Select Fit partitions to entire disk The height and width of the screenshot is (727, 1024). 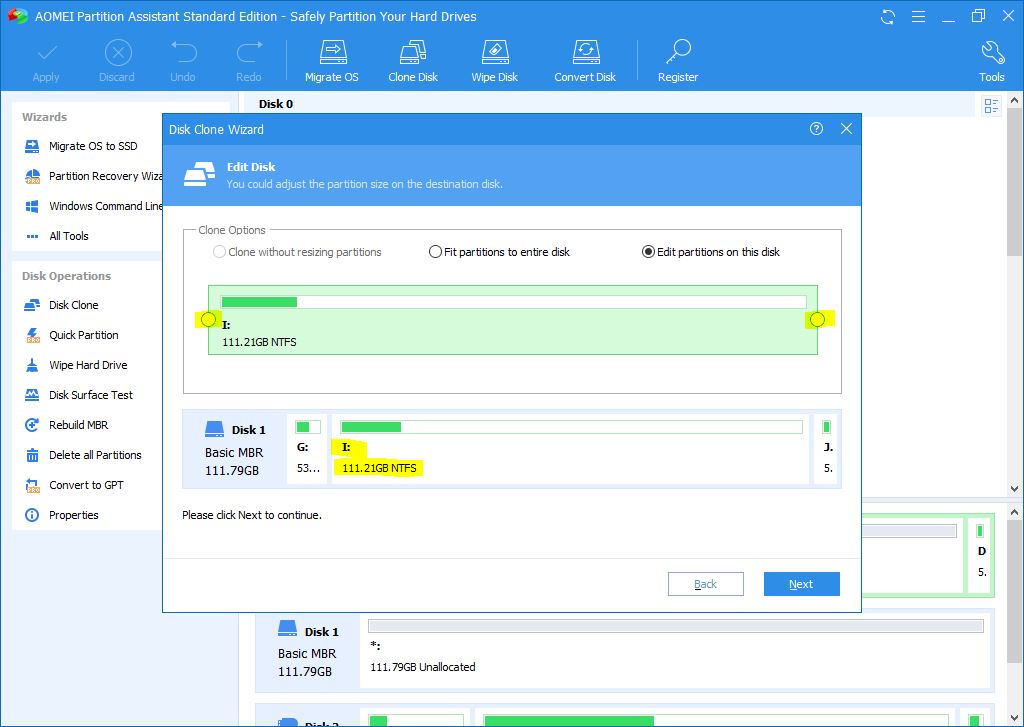[436, 252]
